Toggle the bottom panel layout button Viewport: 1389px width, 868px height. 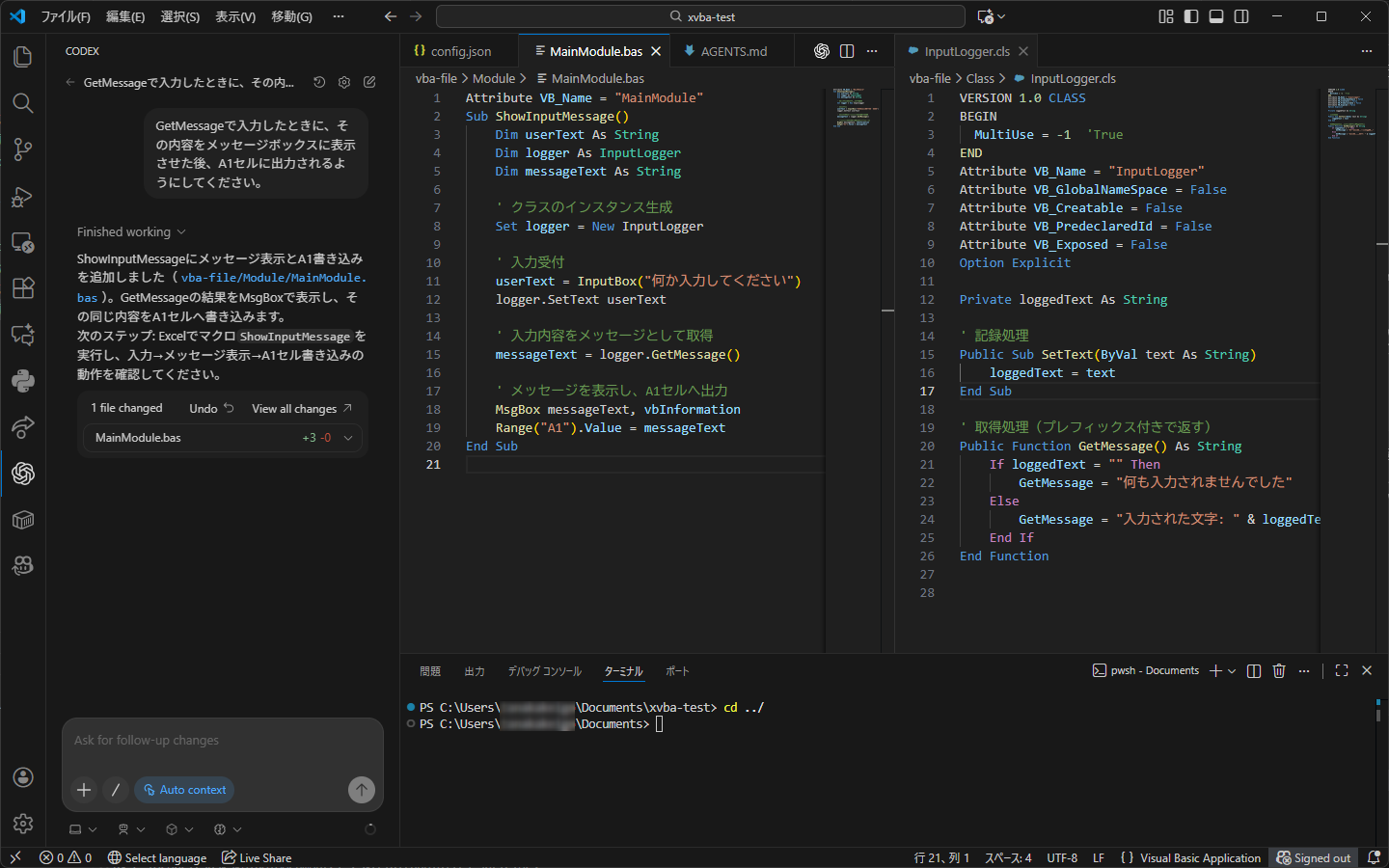(x=1216, y=16)
